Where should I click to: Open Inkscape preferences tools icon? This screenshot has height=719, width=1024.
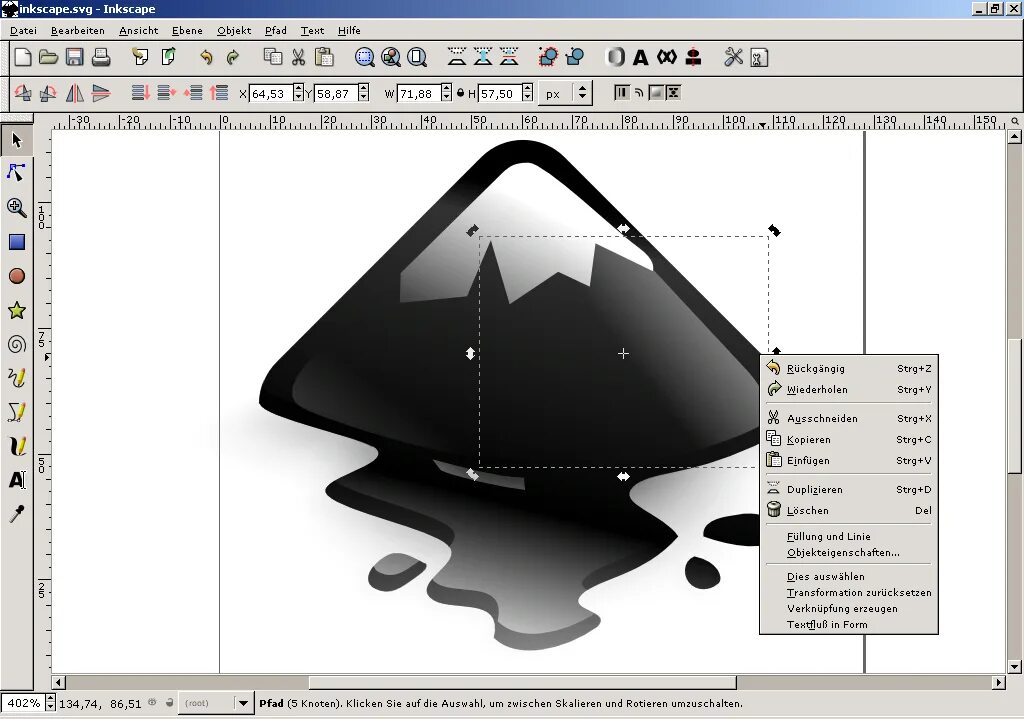pyautogui.click(x=733, y=57)
